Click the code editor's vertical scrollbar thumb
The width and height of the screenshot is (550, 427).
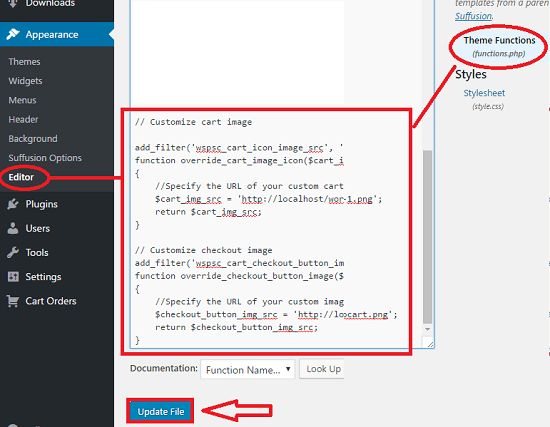428,237
